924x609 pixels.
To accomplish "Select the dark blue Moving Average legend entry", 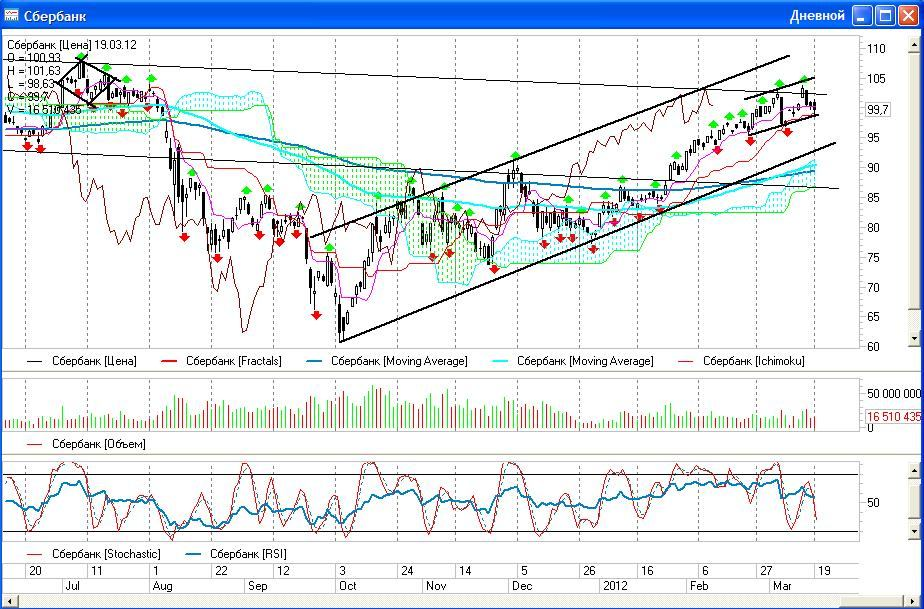I will 387,361.
